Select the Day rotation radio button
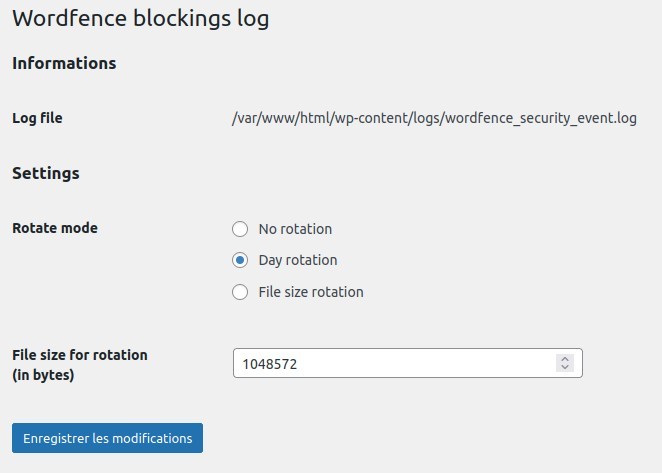Screen dimensions: 662x473 pyautogui.click(x=240, y=260)
